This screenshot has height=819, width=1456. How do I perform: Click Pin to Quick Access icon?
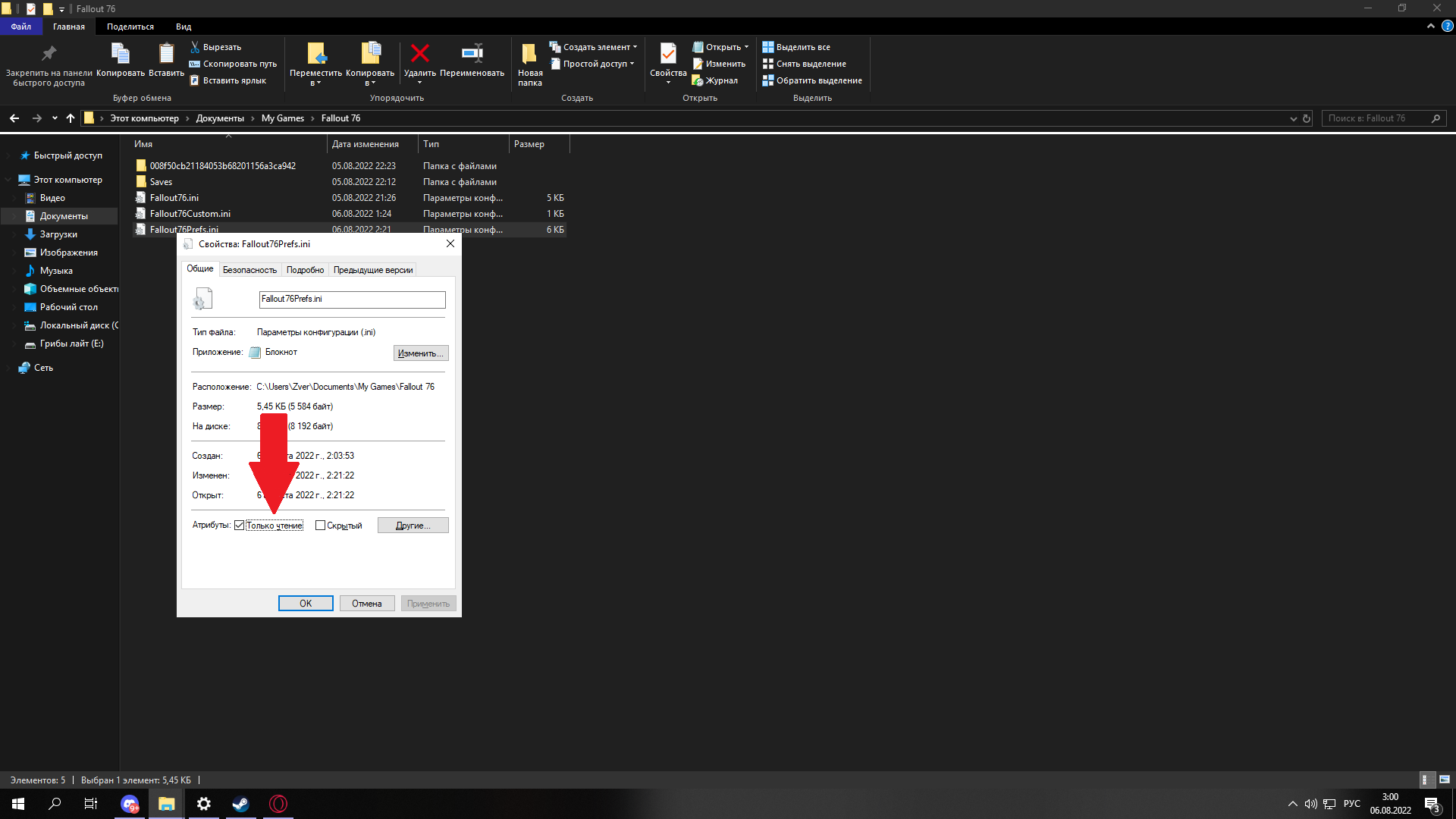point(49,54)
